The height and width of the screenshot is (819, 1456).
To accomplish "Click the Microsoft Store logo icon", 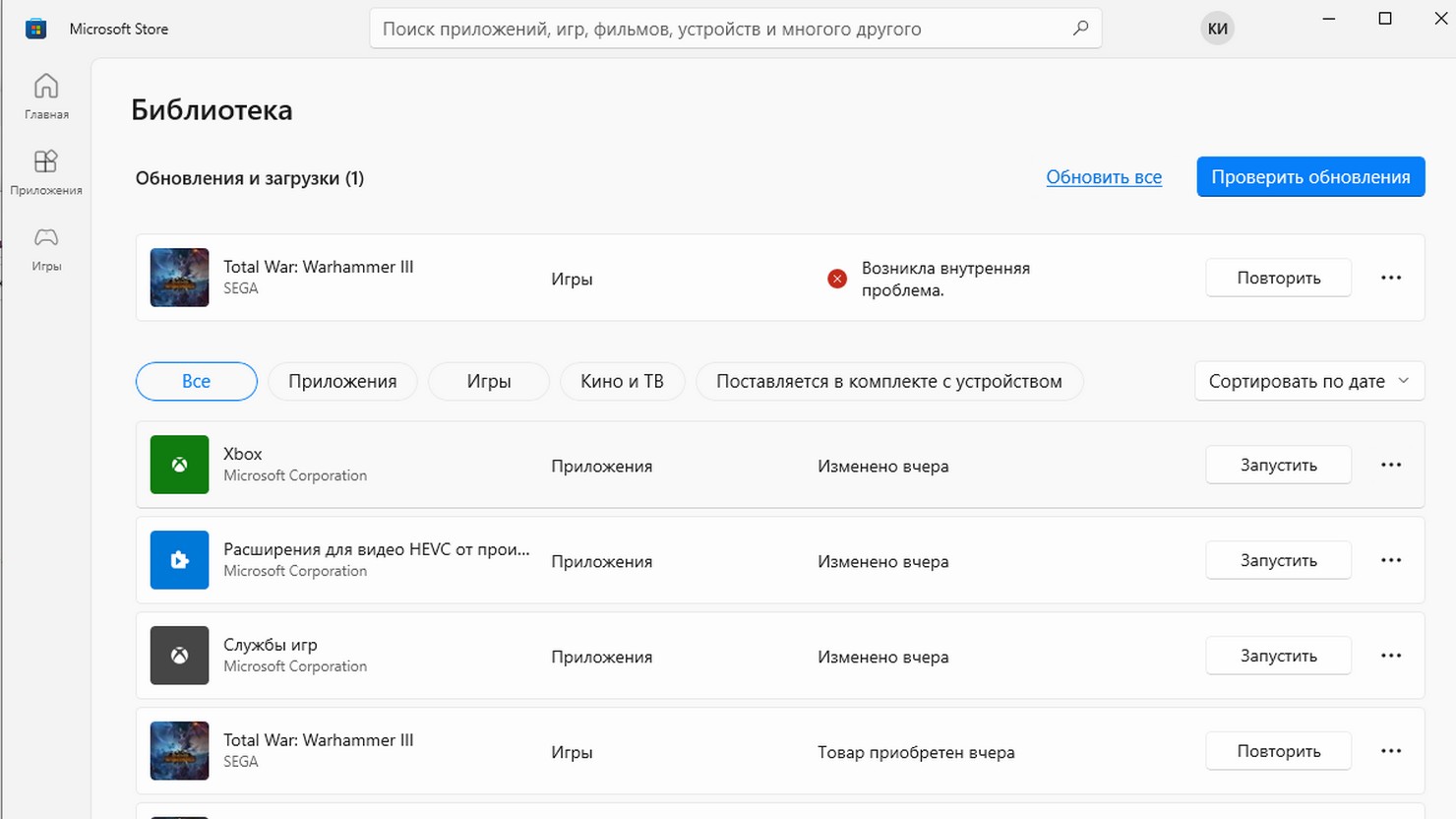I will coord(36,29).
